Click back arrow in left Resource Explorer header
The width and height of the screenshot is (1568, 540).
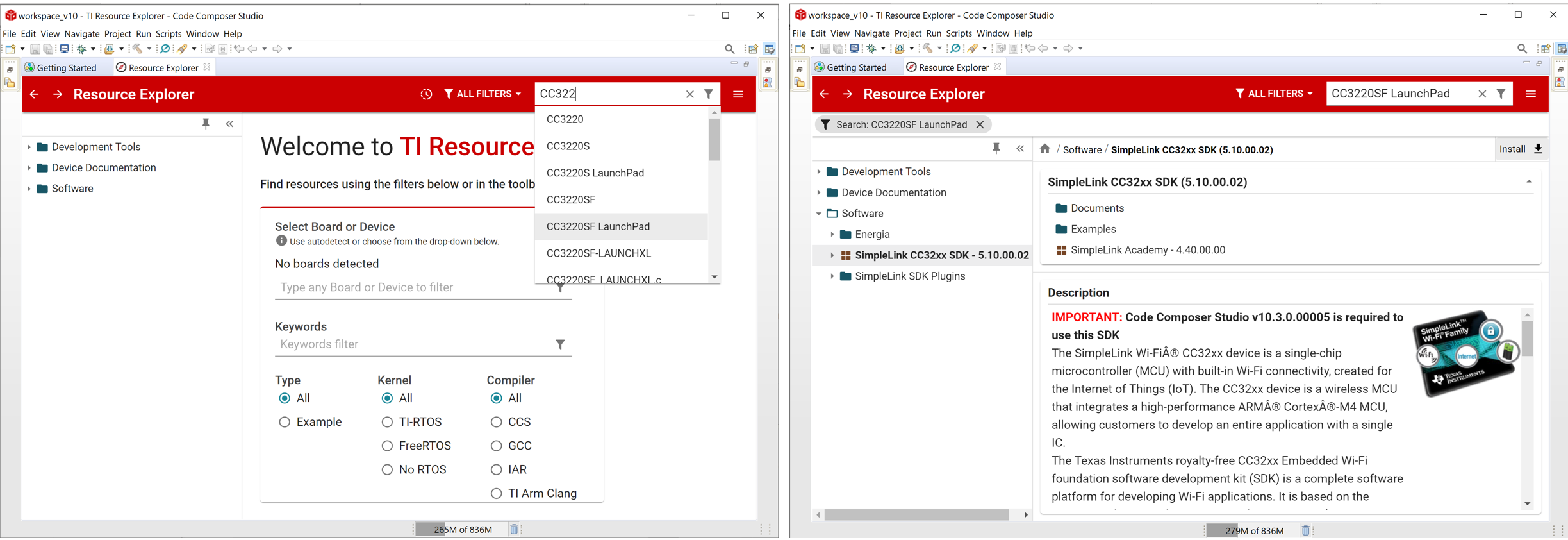click(x=35, y=94)
